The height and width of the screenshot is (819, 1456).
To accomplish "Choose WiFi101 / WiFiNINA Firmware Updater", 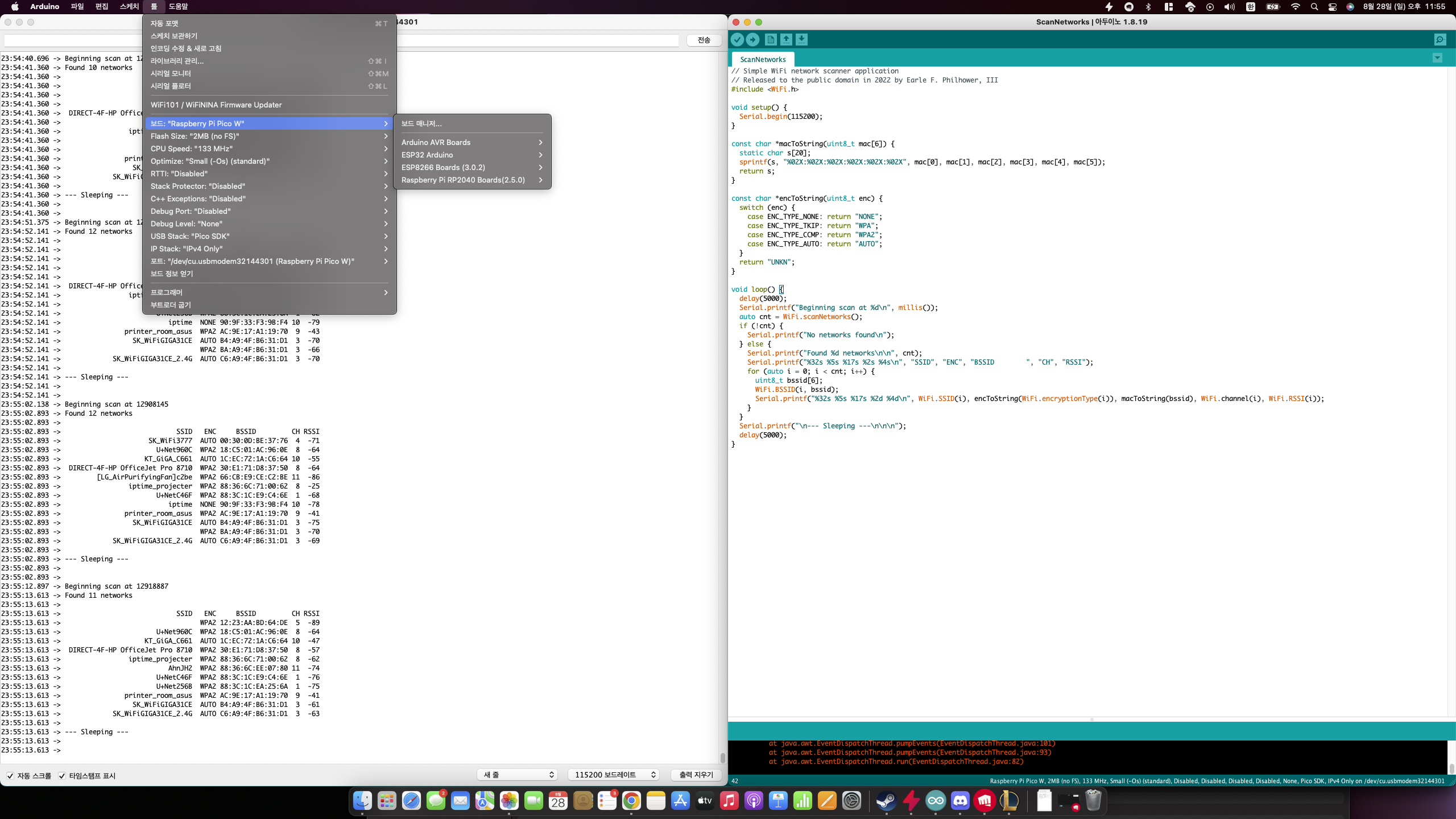I will [269, 105].
